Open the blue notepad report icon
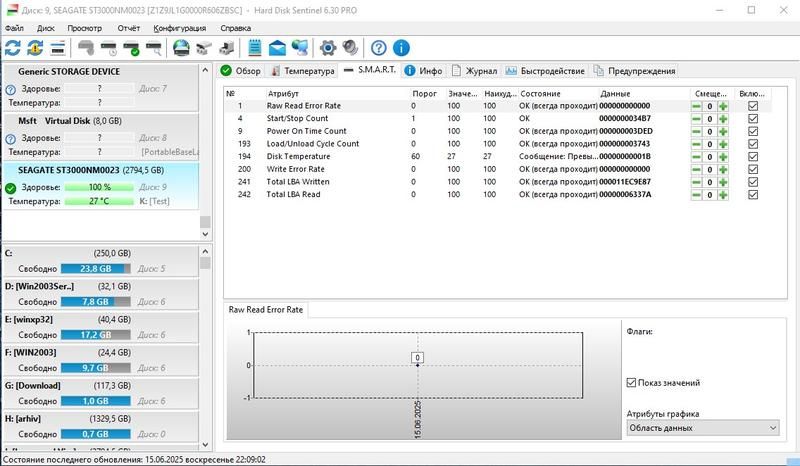 tap(255, 48)
